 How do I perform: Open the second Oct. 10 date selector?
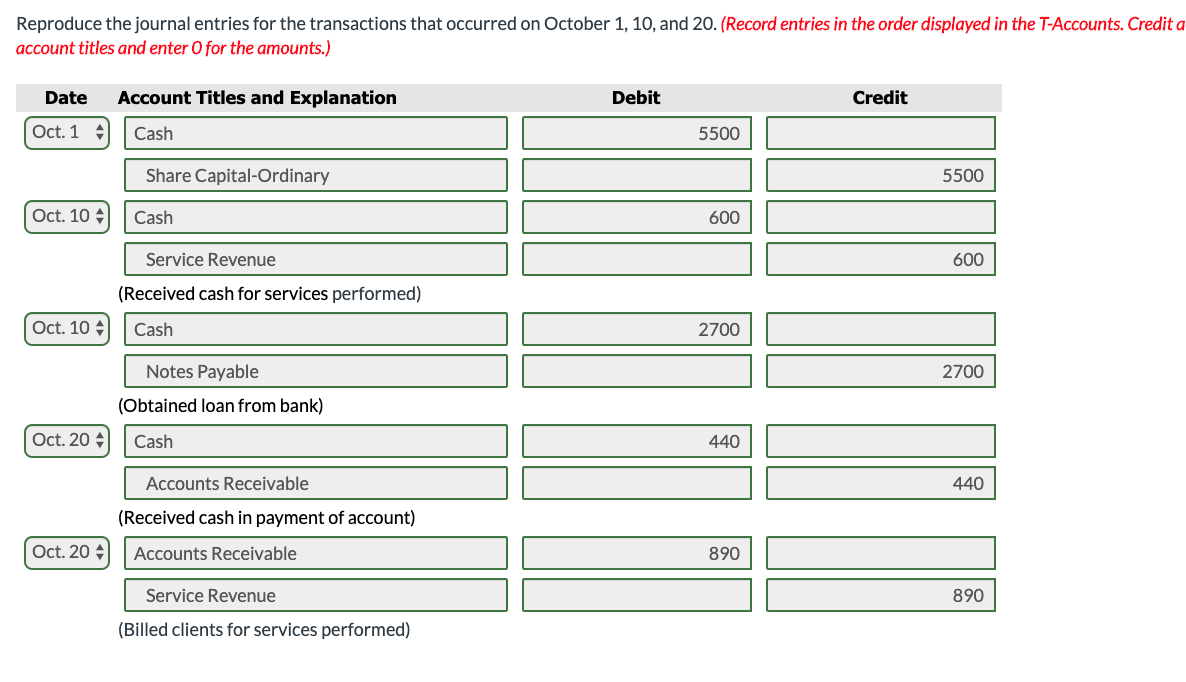coord(66,328)
